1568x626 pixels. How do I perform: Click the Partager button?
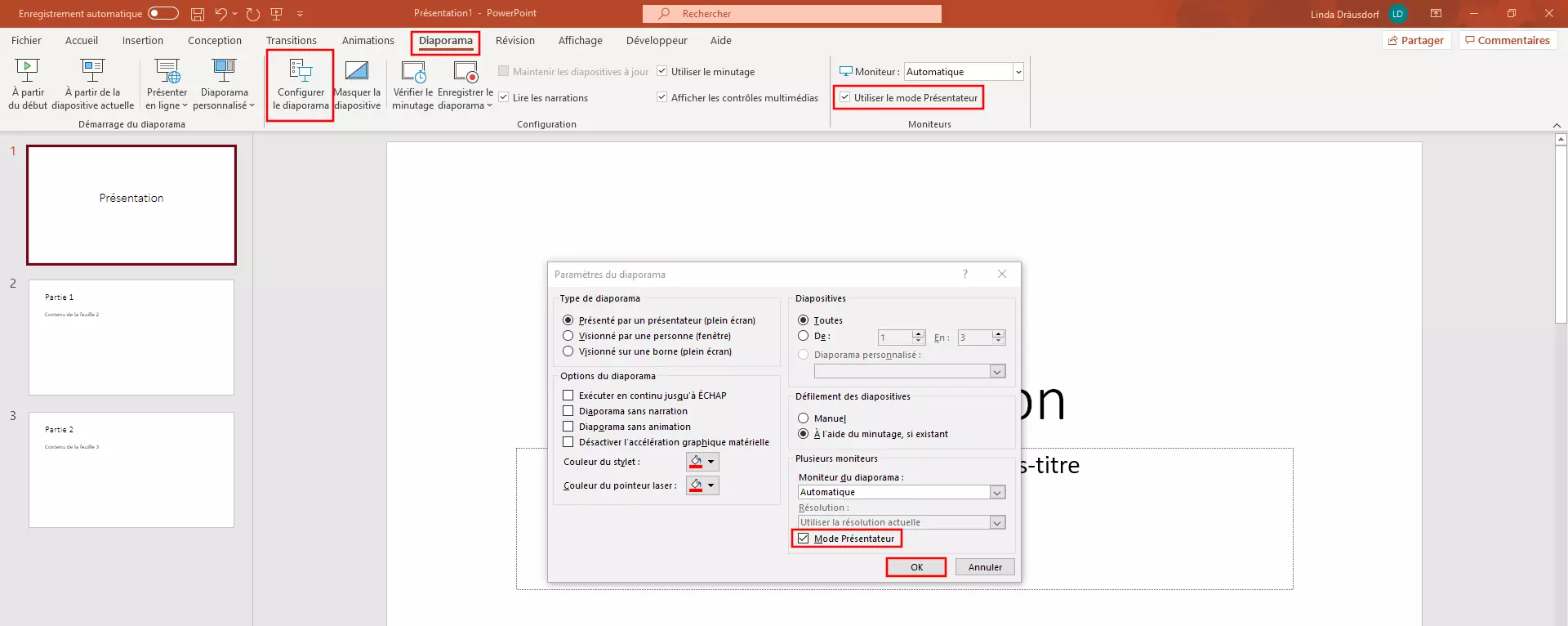[x=1416, y=40]
